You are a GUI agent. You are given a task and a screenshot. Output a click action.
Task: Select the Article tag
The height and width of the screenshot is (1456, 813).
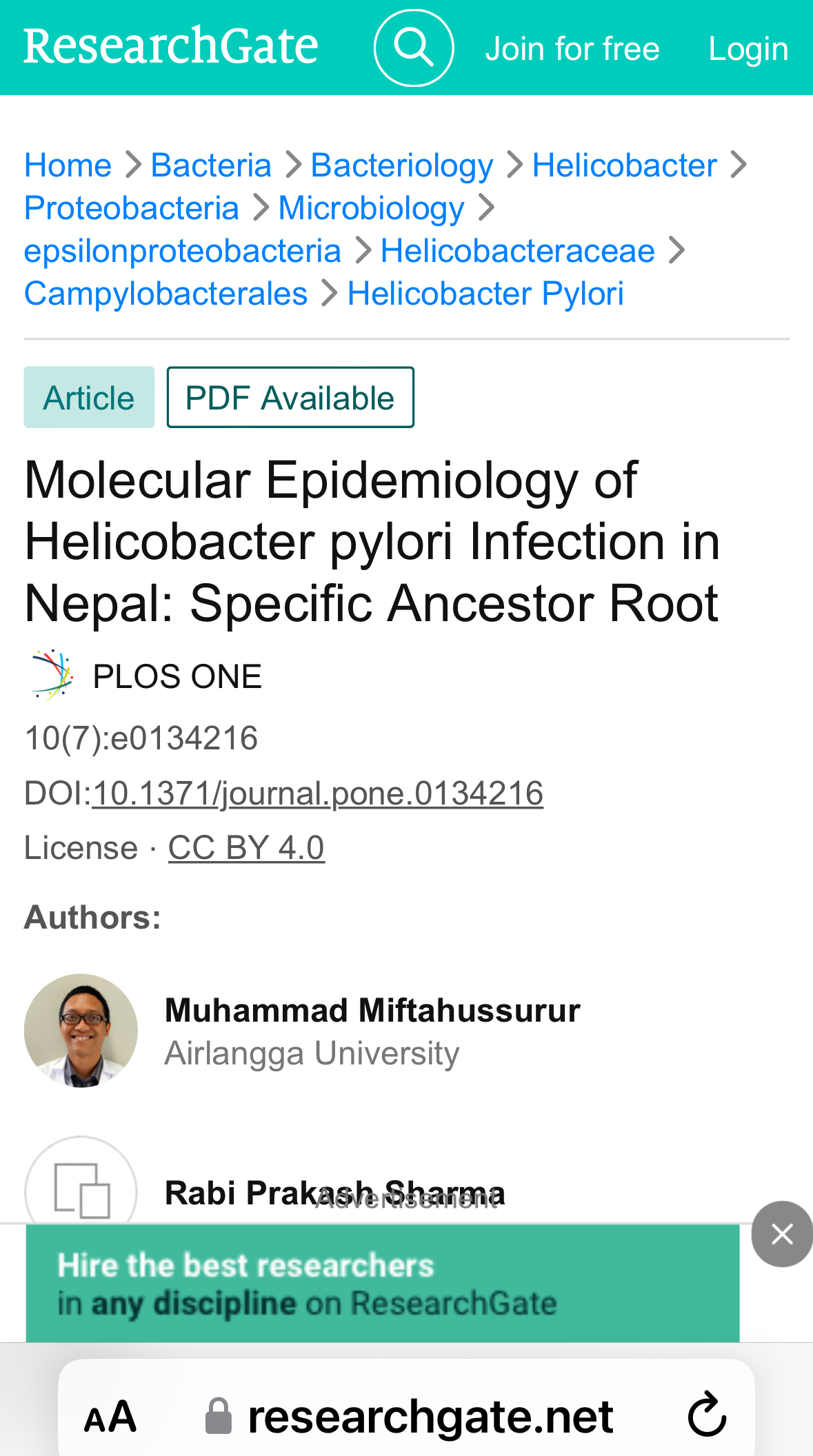tap(89, 397)
